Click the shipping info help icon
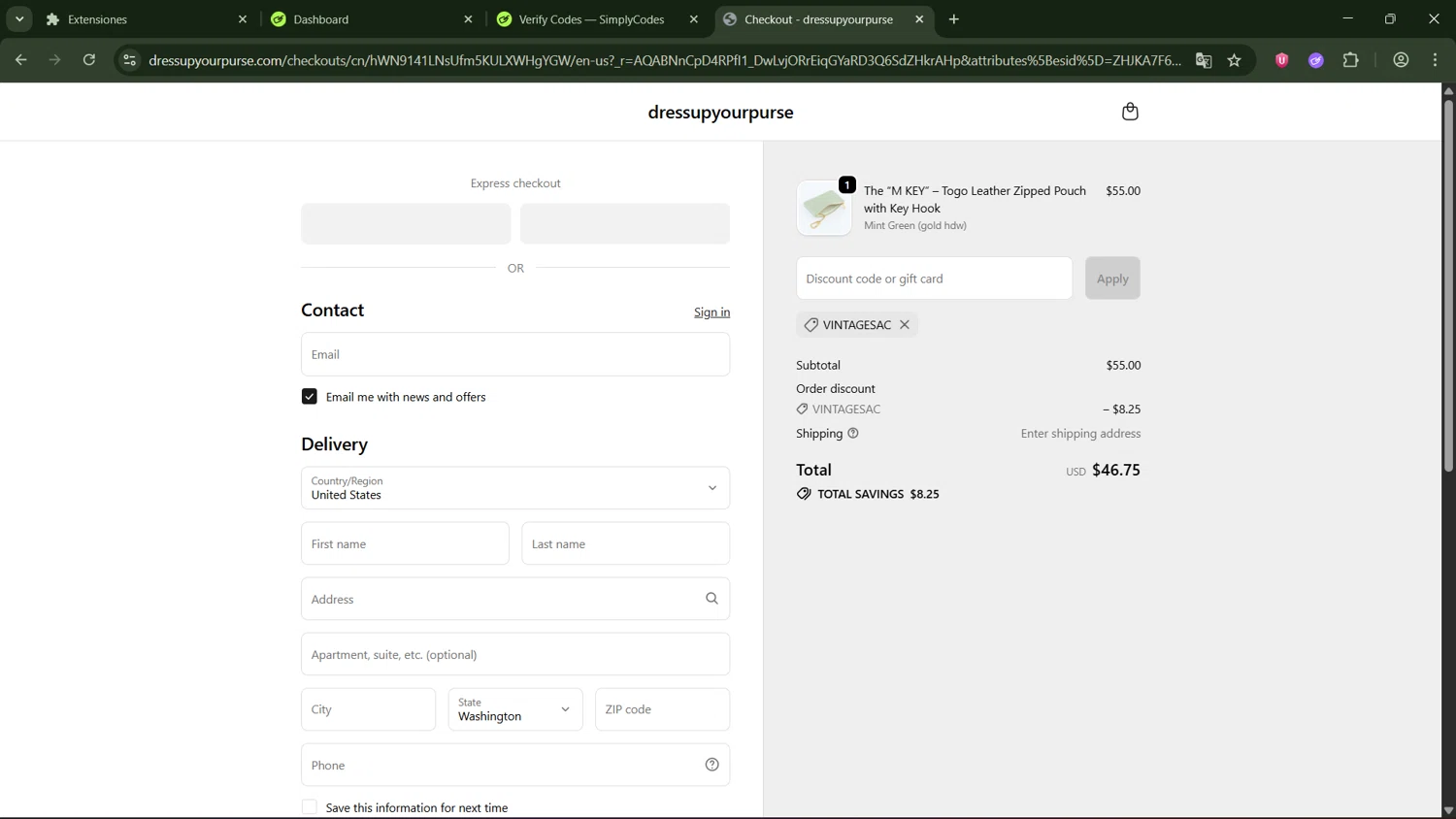Viewport: 1456px width, 819px height. [853, 434]
